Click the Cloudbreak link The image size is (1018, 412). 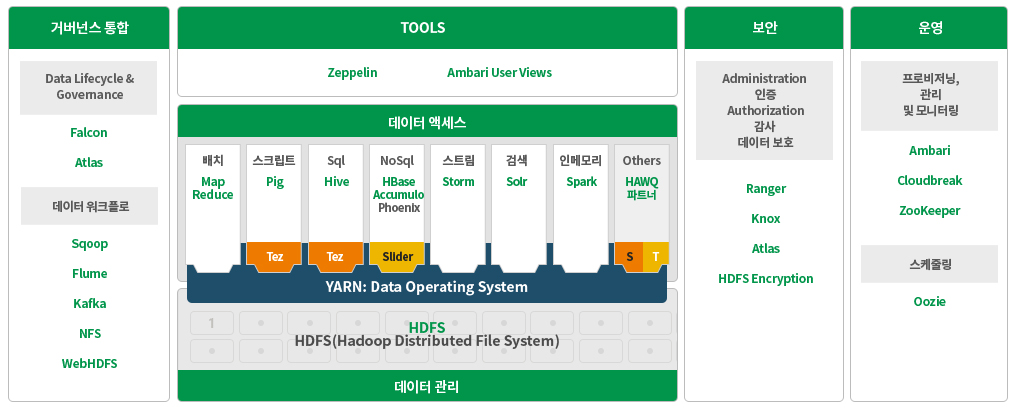pos(928,181)
